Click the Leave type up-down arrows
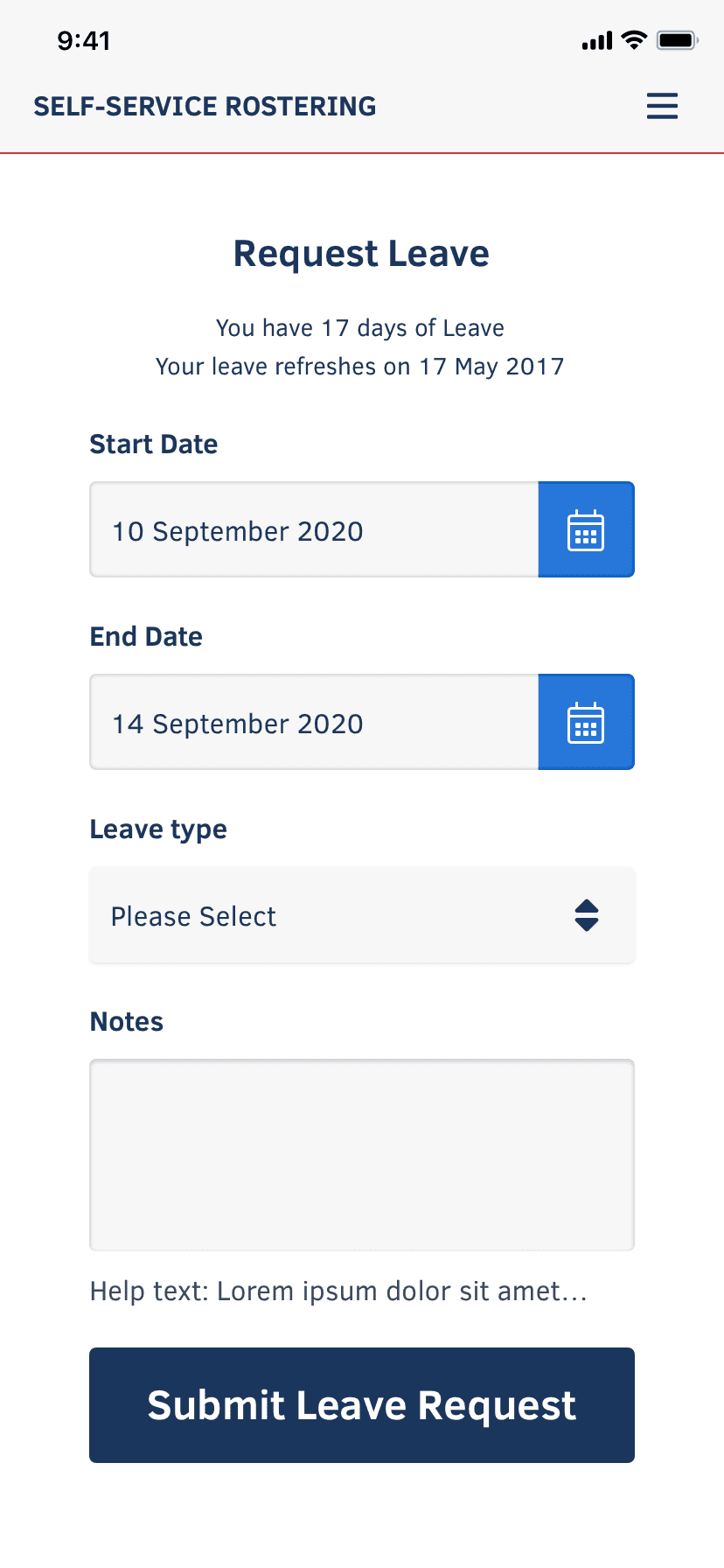Image resolution: width=724 pixels, height=1568 pixels. coord(587,915)
